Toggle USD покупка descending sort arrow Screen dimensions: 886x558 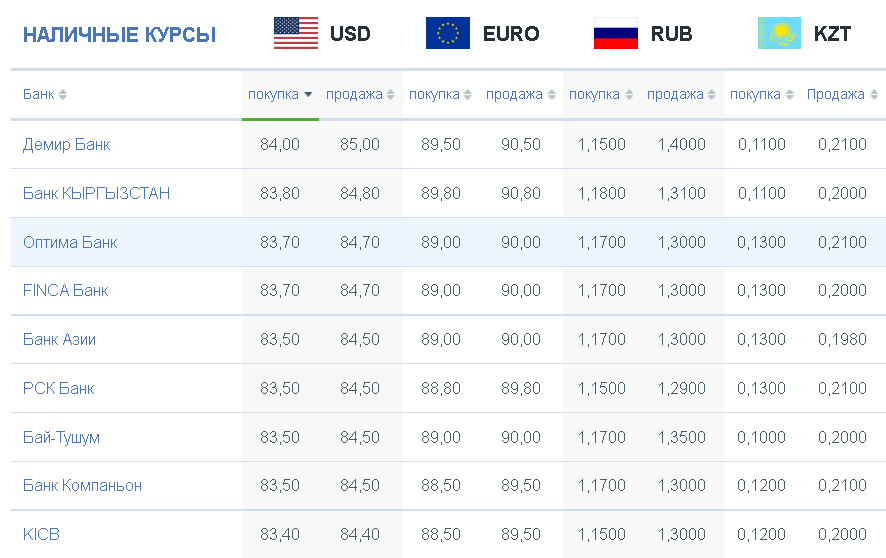point(308,95)
